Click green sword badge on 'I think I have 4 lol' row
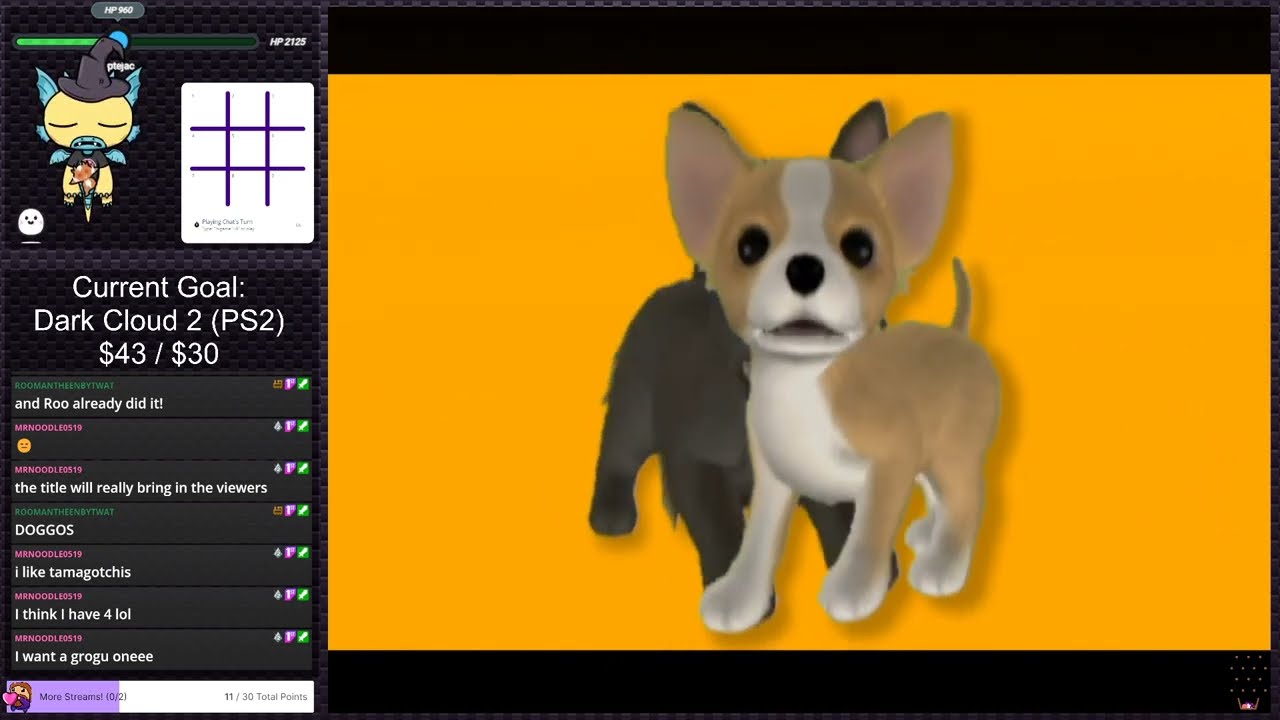 click(303, 594)
